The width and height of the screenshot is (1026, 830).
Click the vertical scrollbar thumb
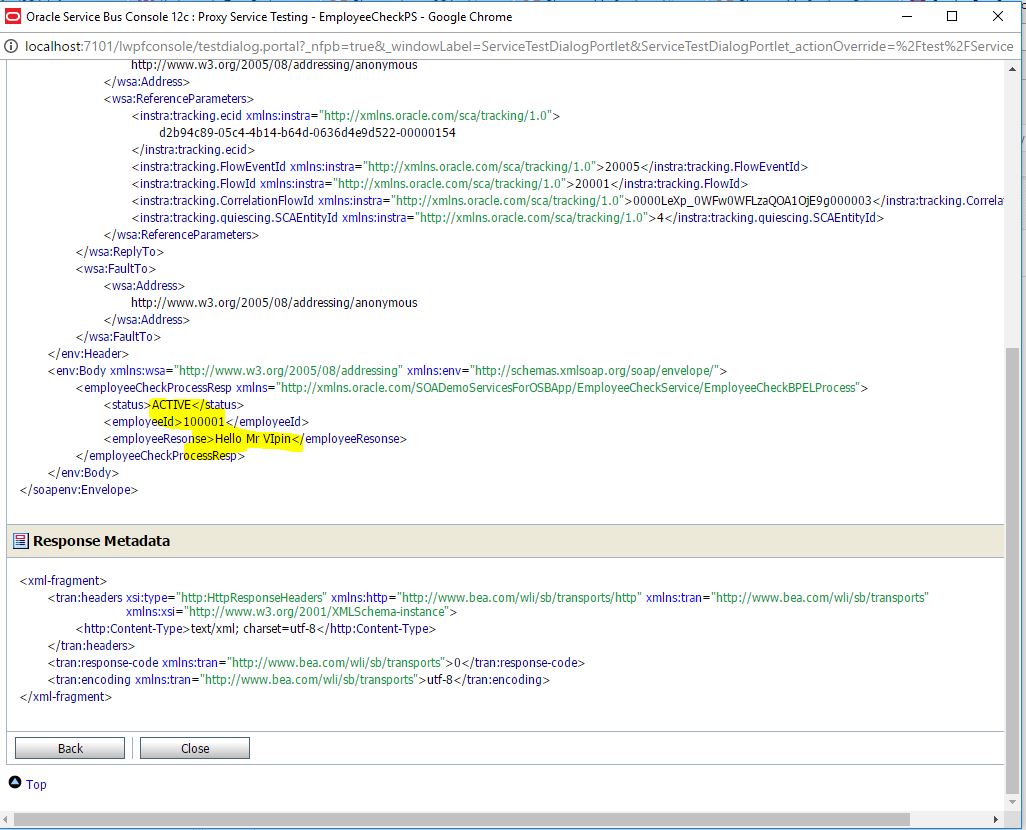tap(1012, 569)
